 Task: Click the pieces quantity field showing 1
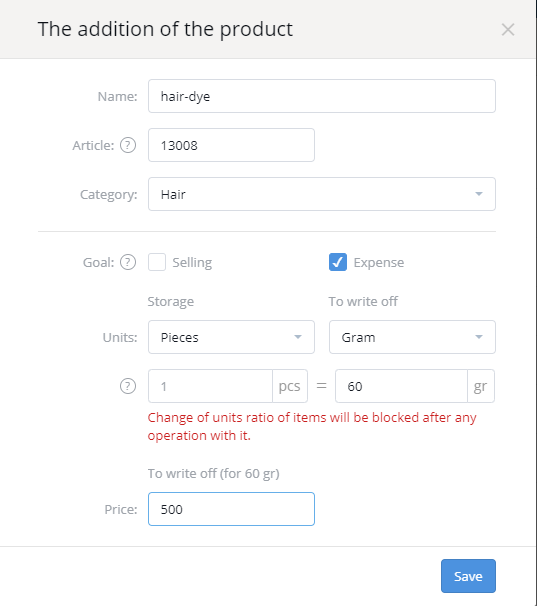pyautogui.click(x=210, y=386)
